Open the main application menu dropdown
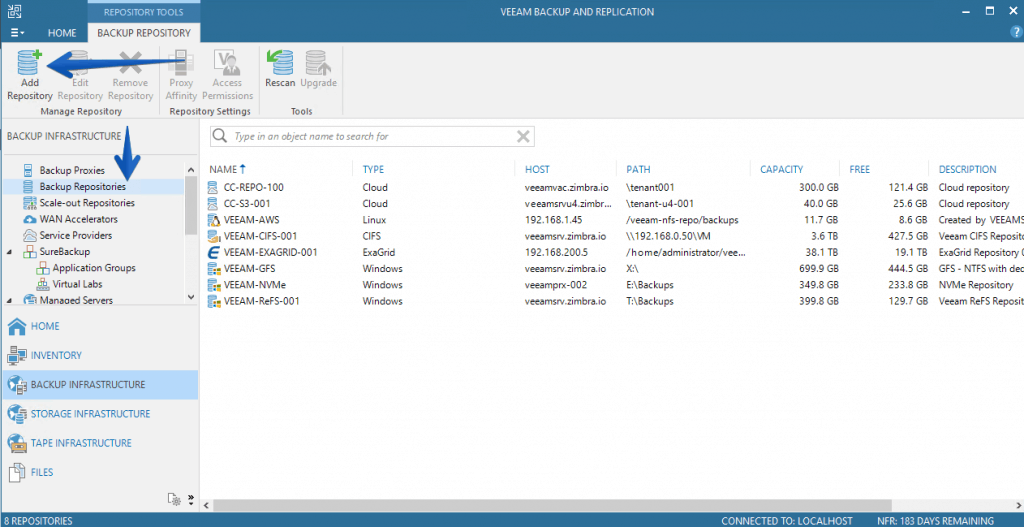The image size is (1024, 527). 17,33
